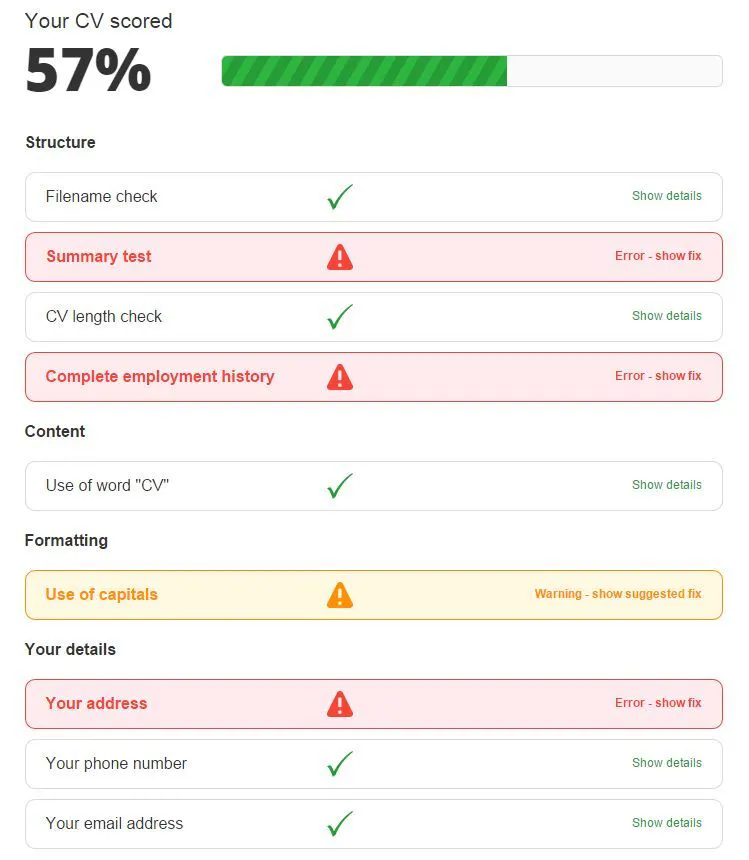Show details for Your email address

(x=667, y=822)
